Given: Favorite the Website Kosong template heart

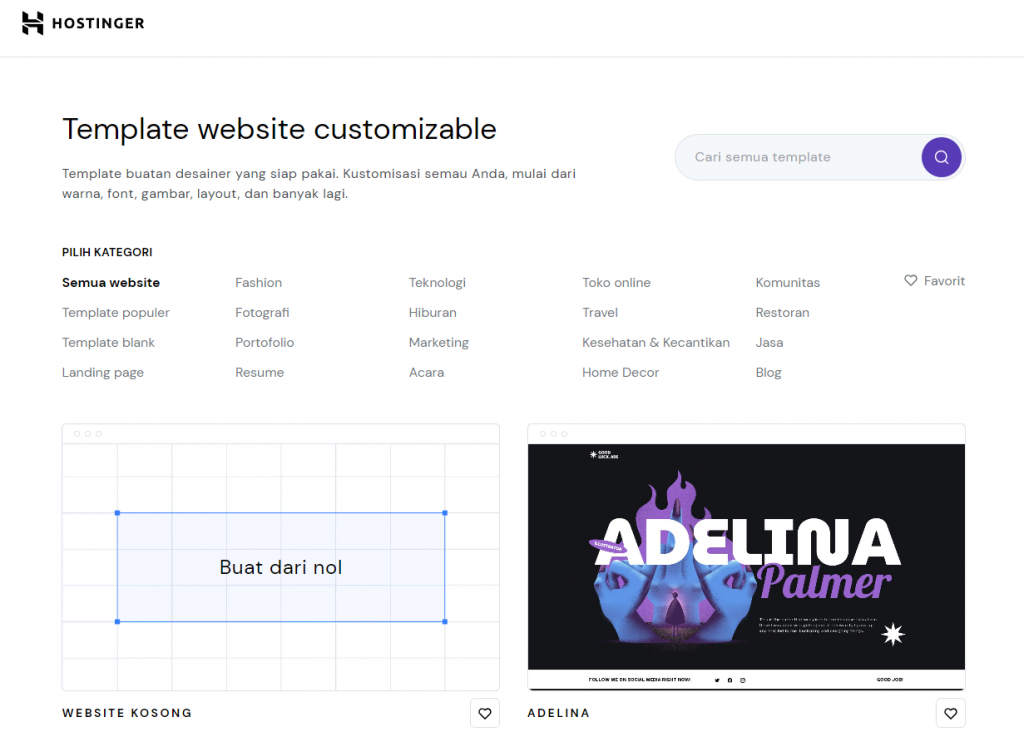Looking at the screenshot, I should [485, 713].
